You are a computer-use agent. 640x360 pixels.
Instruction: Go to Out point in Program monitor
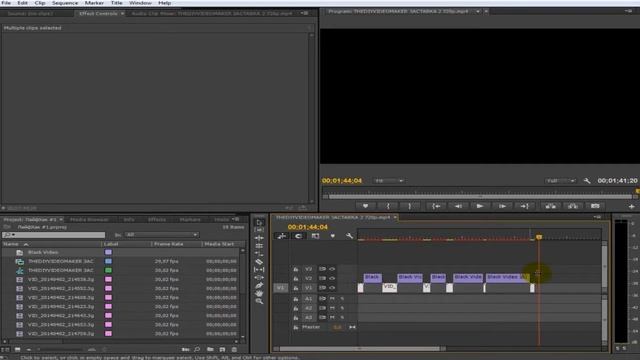tap(524, 206)
